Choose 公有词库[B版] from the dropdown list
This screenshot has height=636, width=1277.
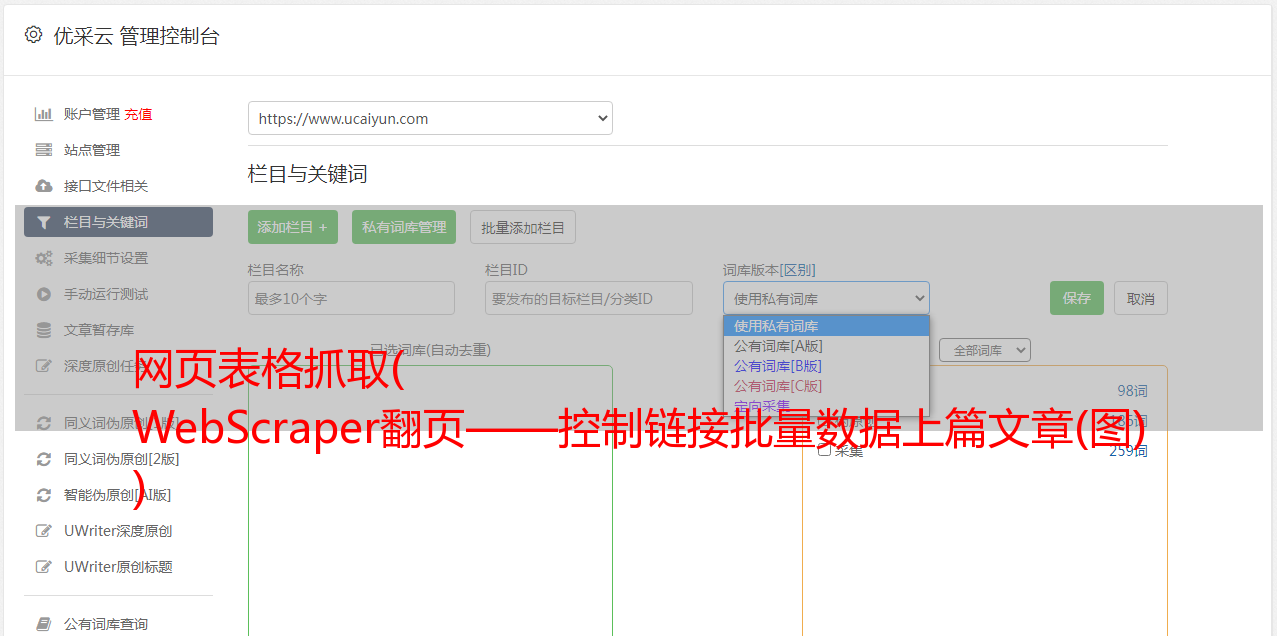point(826,366)
